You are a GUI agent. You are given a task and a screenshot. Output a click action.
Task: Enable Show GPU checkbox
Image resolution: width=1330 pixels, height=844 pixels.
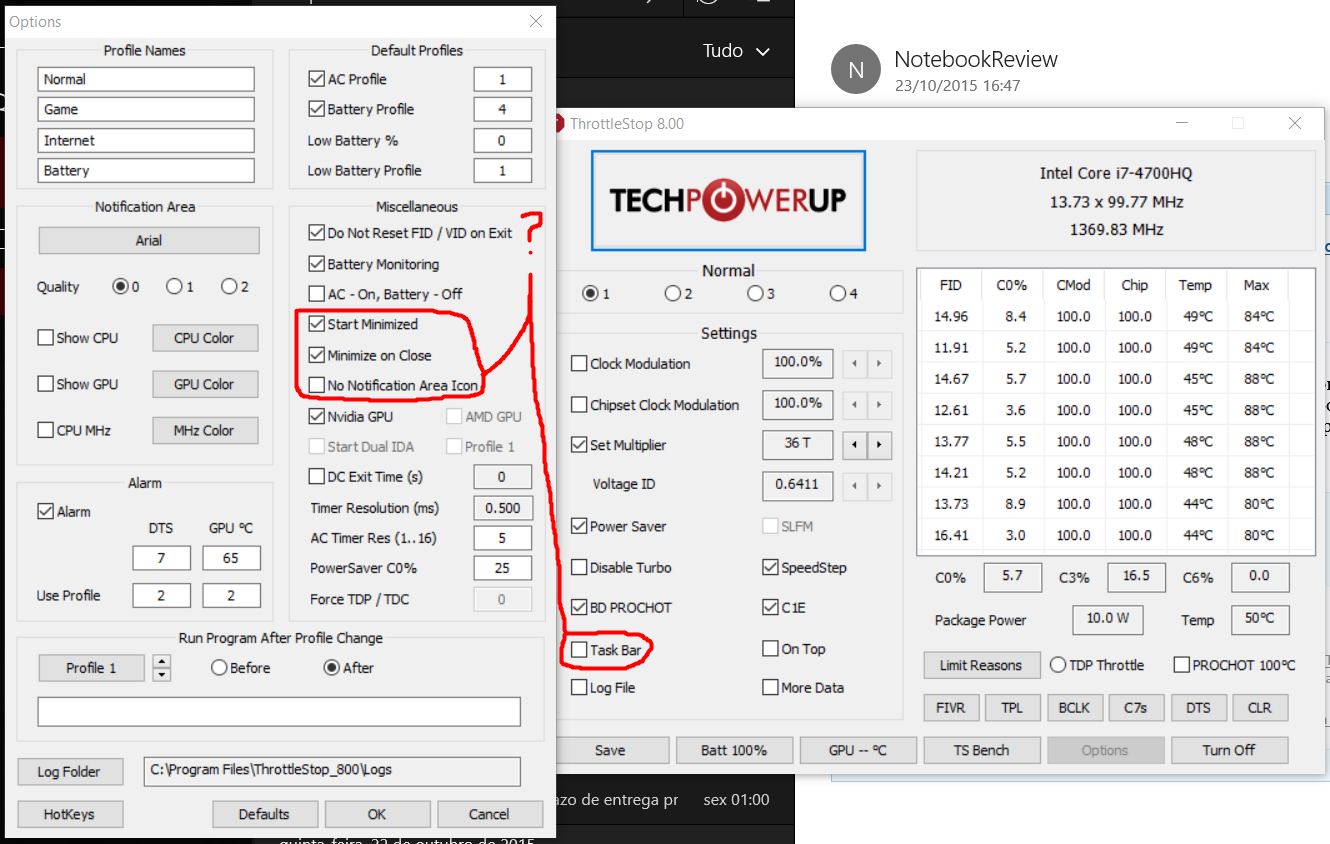pyautogui.click(x=45, y=384)
